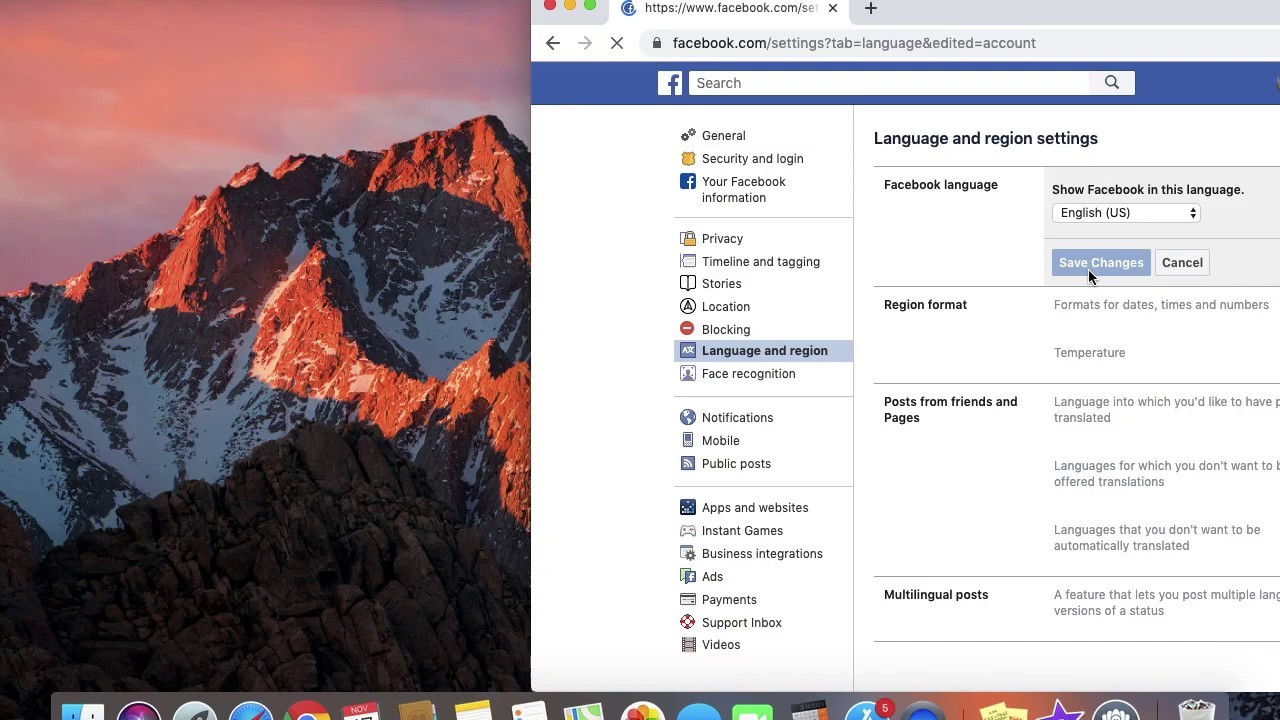Click the Public posts feed icon
Image resolution: width=1280 pixels, height=720 pixels.
688,463
